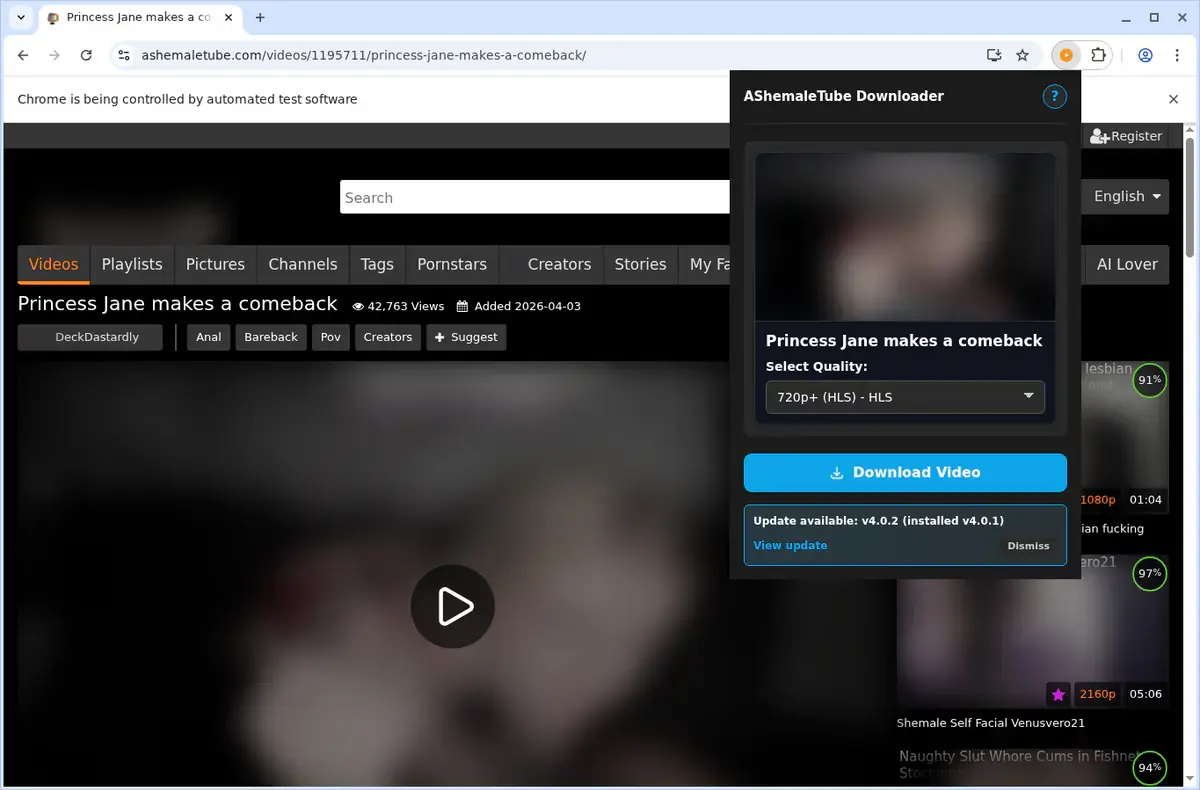Click the 97% rating circle
The height and width of the screenshot is (790, 1200).
click(x=1150, y=574)
